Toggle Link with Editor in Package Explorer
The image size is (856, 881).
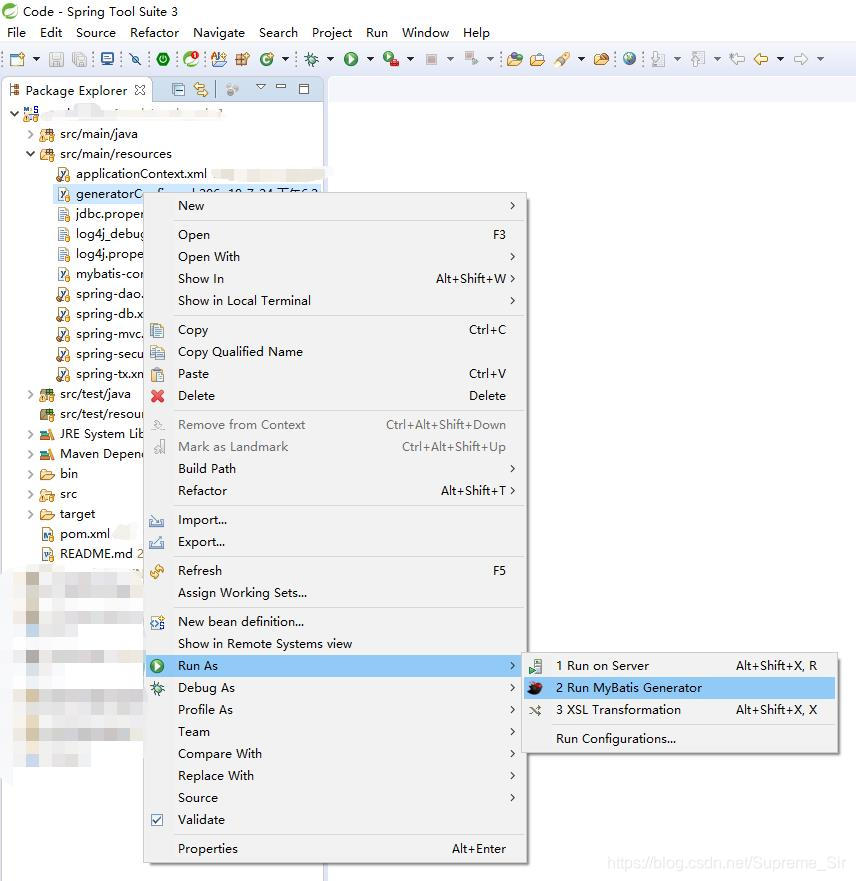(x=201, y=89)
